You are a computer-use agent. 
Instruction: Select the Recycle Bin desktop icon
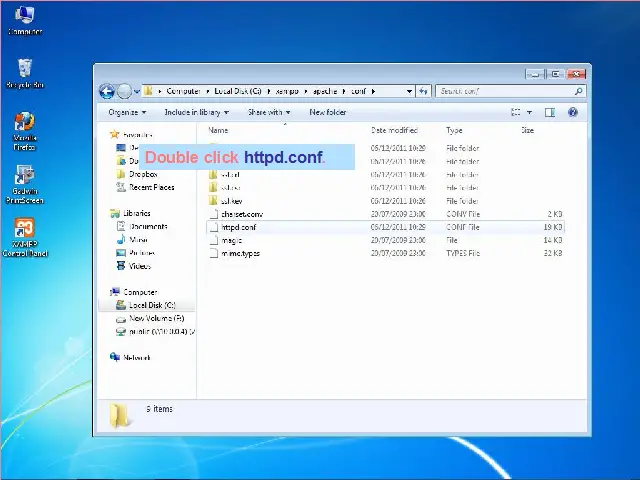[x=25, y=73]
